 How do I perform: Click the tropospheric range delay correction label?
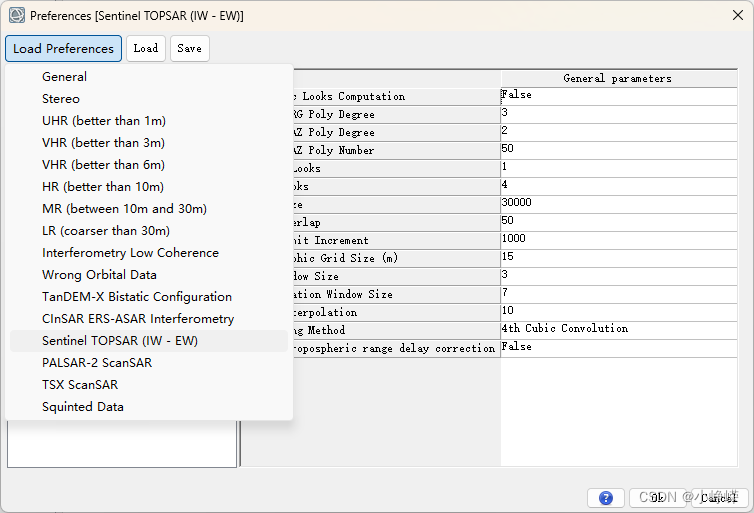pyautogui.click(x=396, y=348)
